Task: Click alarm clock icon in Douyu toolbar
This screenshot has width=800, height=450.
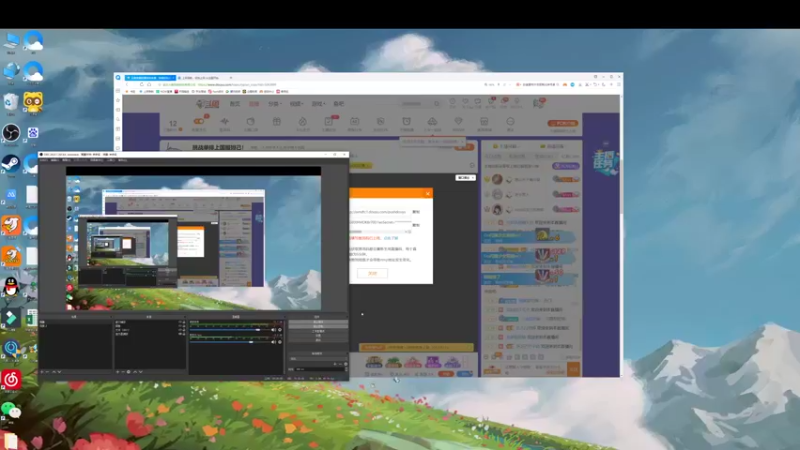Action: click(406, 121)
